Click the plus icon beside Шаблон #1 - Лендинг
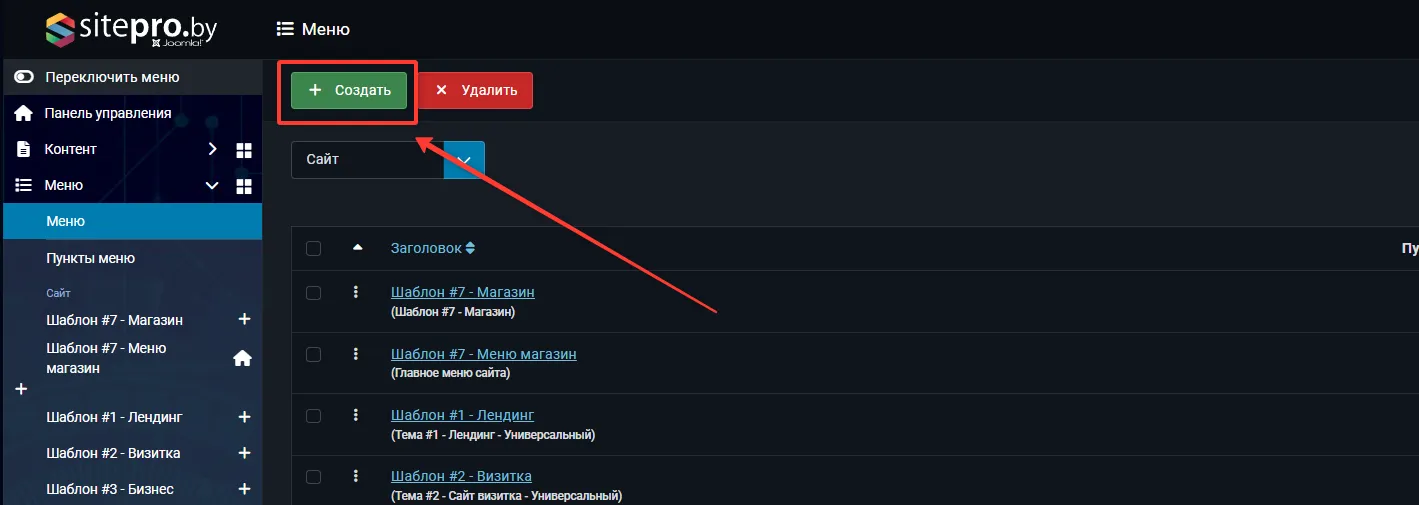Viewport: 1419px width, 505px height. click(x=243, y=417)
